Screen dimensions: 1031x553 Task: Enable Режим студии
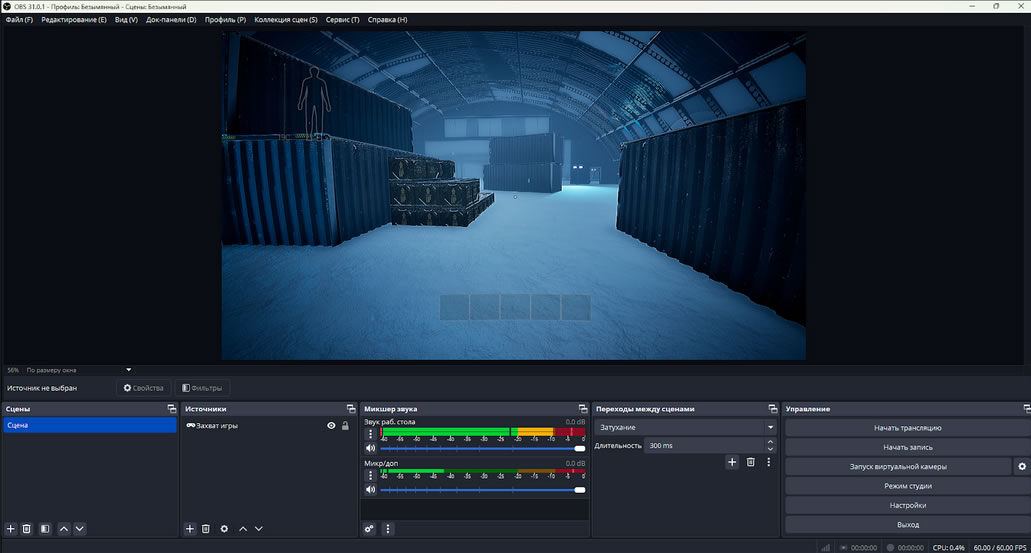(907, 486)
